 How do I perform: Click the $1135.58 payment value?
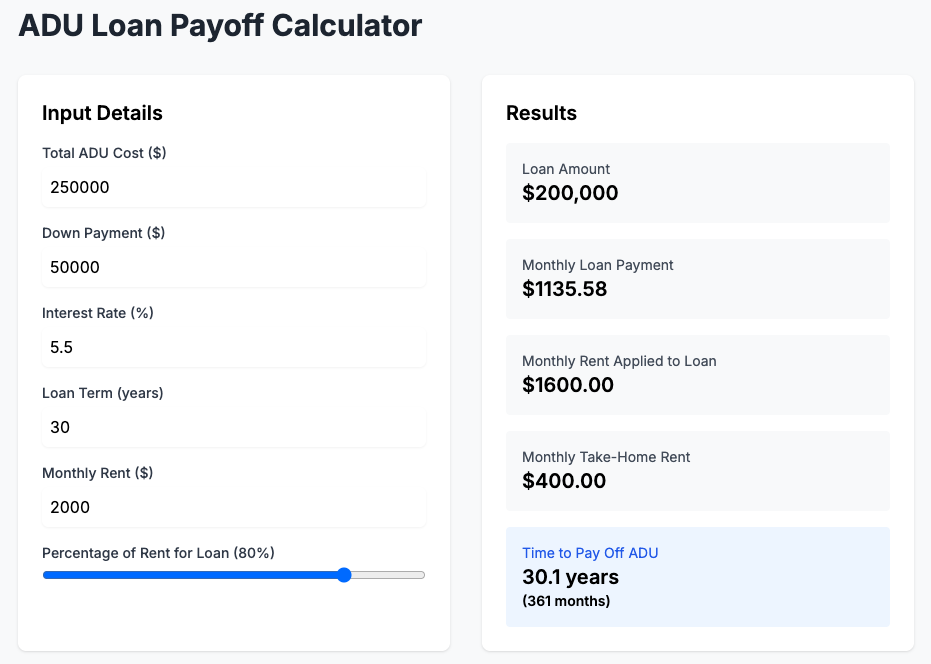pos(565,289)
